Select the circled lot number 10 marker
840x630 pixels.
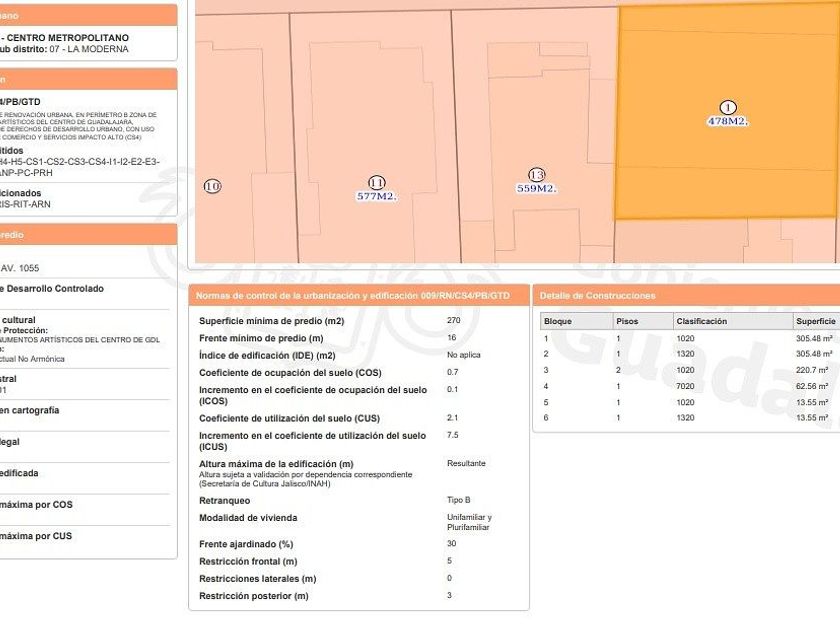(212, 186)
